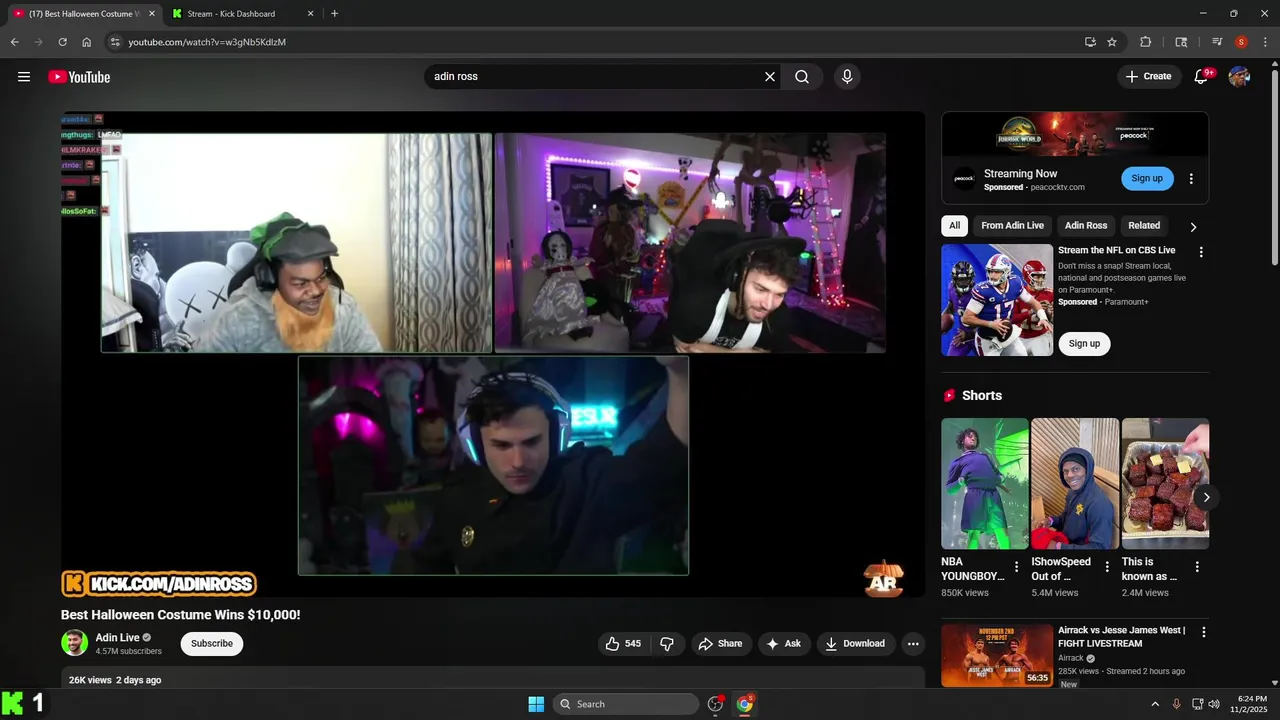The image size is (1280, 720).
Task: Sign up for Paramount+ ad
Action: tap(1084, 344)
